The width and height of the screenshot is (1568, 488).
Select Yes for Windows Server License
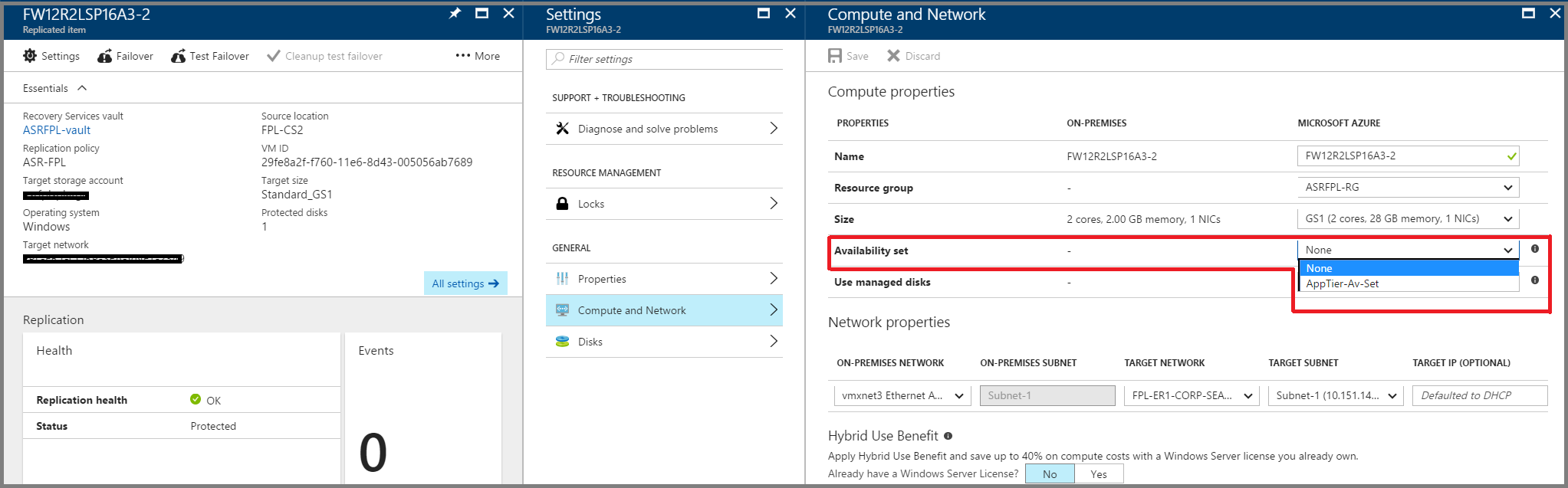pos(1099,474)
